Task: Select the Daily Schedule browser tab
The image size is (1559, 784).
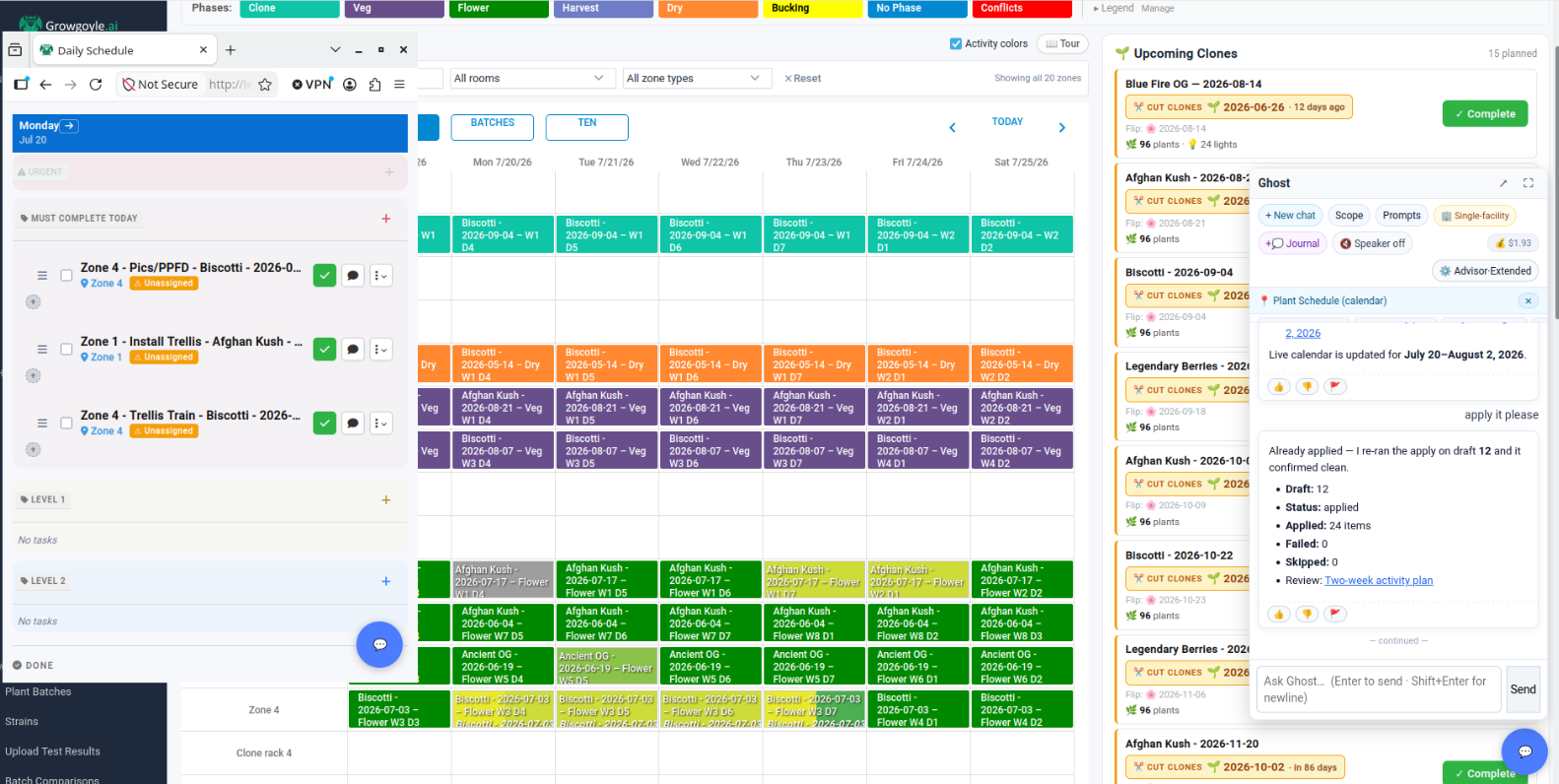Action: point(125,50)
